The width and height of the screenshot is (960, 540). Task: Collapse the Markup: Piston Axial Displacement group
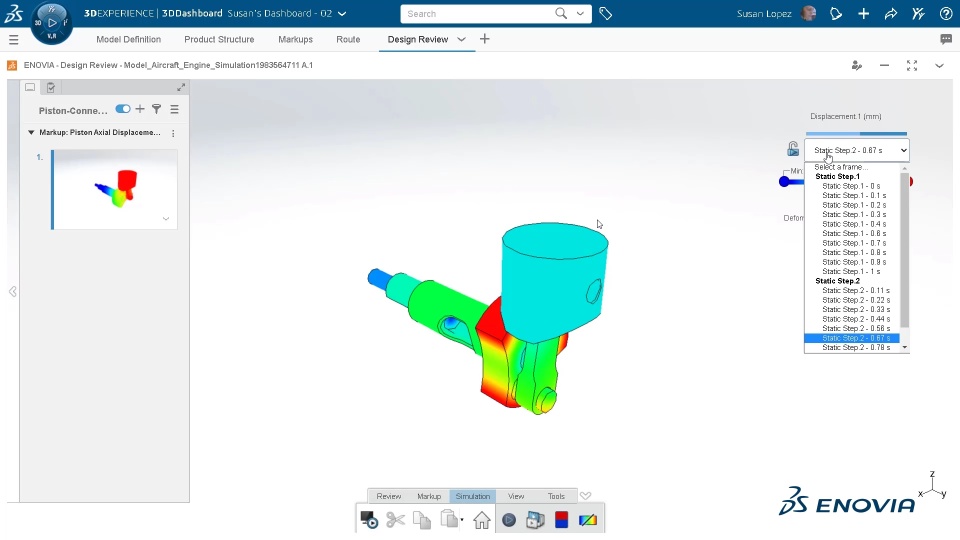tap(31, 132)
